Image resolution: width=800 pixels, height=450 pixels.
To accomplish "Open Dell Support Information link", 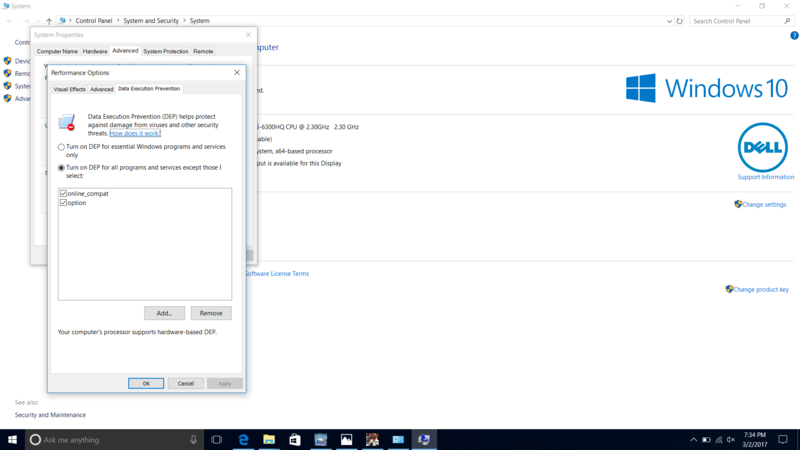I will [x=765, y=177].
